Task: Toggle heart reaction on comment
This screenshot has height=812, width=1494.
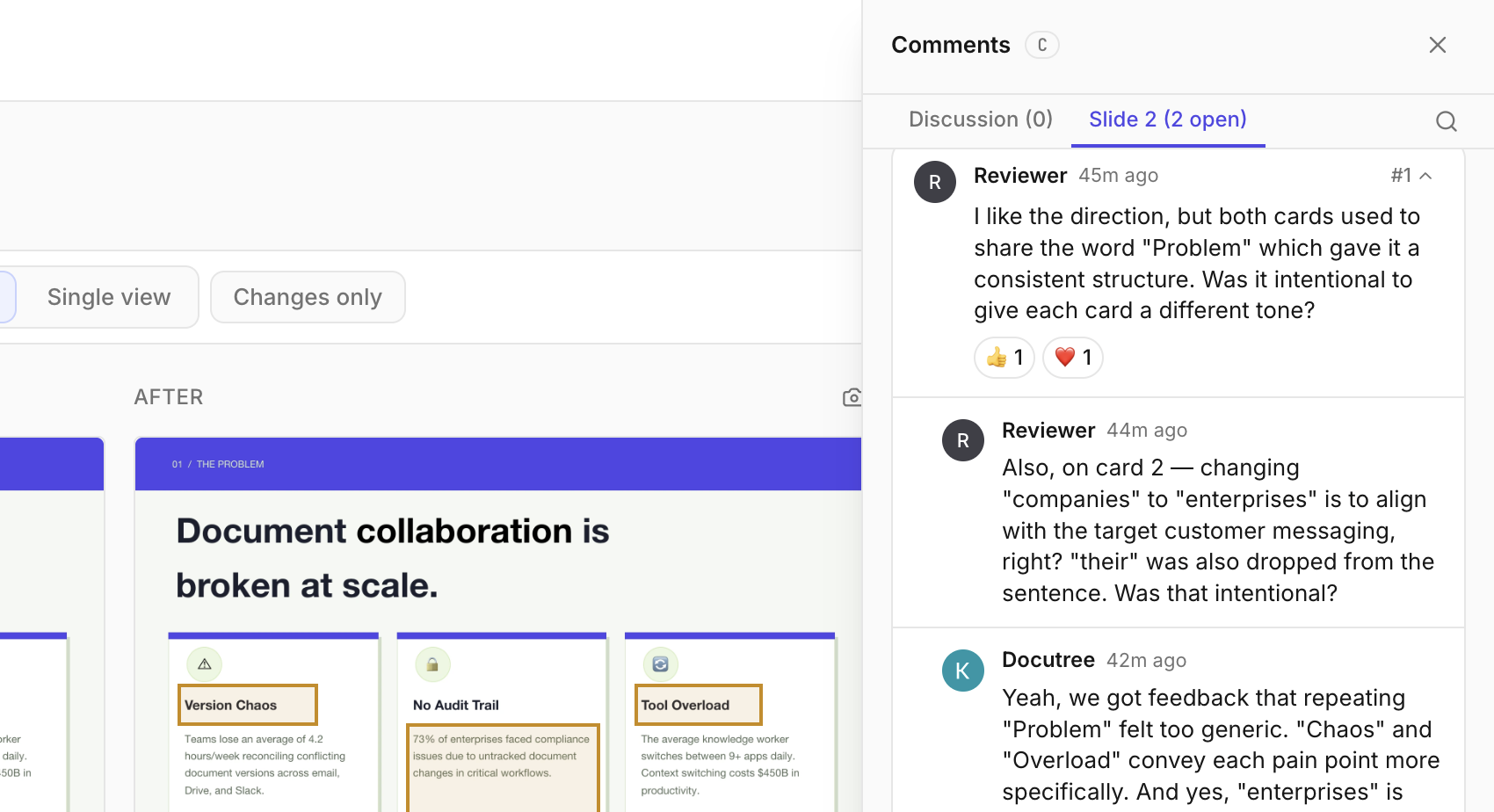Action: pyautogui.click(x=1072, y=358)
